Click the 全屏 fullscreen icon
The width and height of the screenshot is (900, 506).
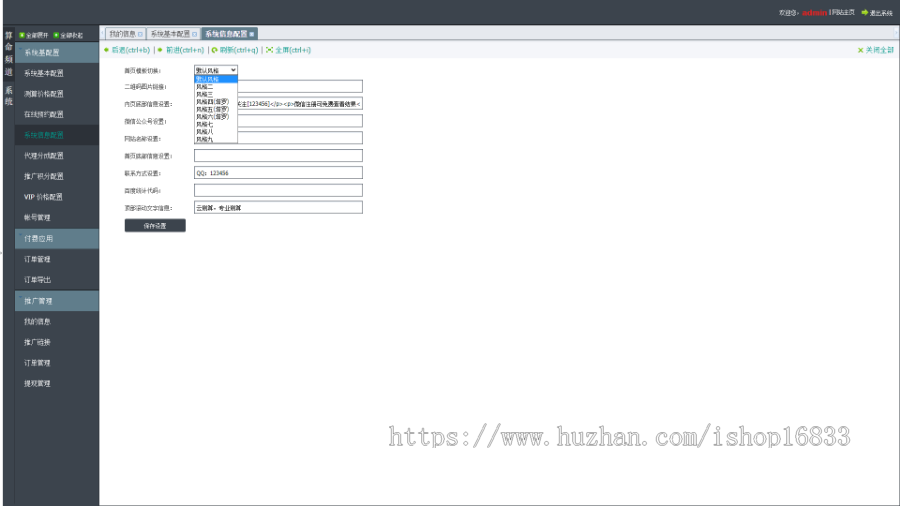[x=269, y=50]
